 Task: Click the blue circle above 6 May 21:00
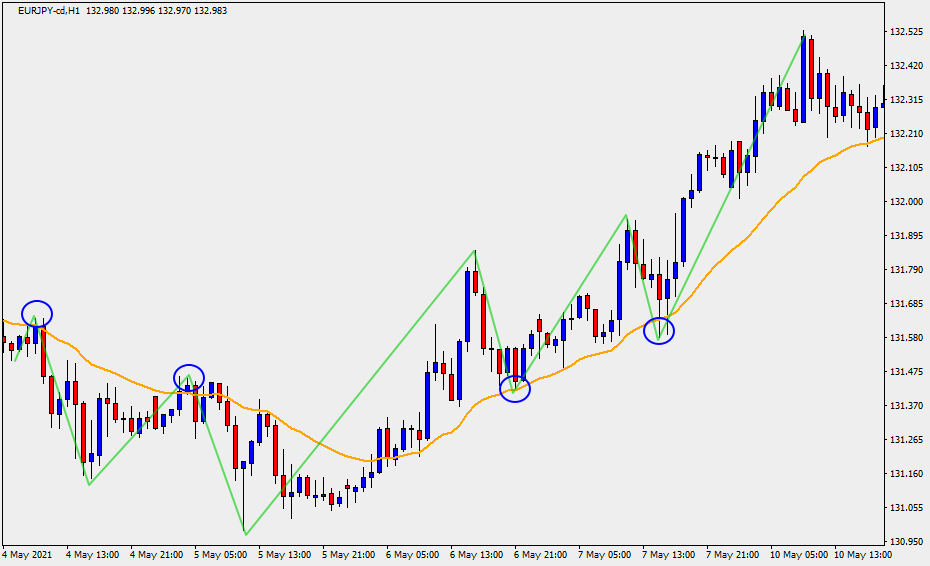(515, 389)
